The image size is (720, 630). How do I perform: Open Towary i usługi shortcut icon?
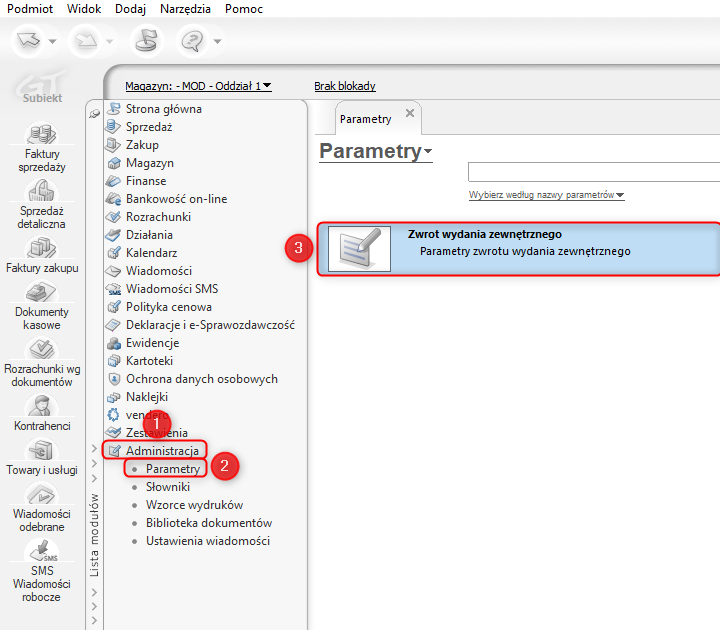[x=42, y=450]
